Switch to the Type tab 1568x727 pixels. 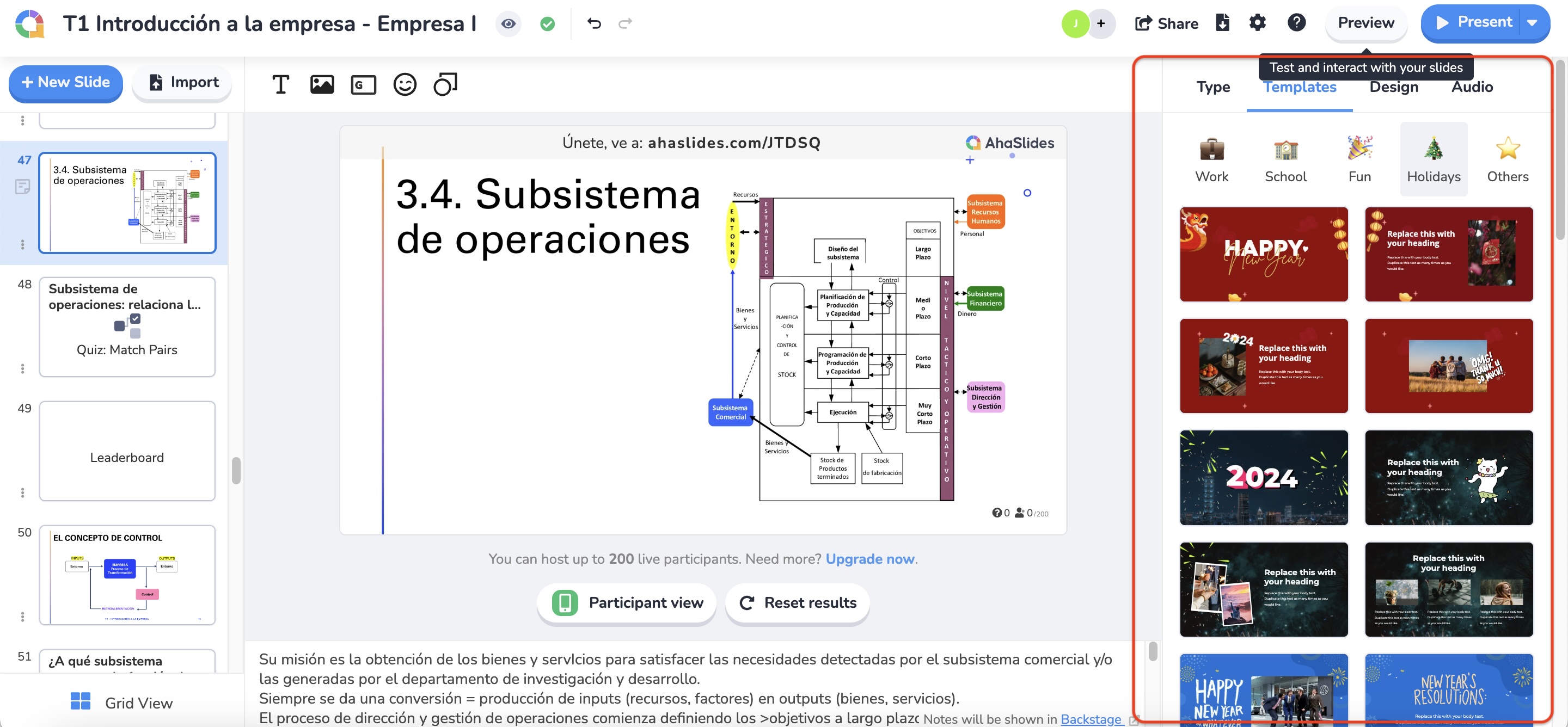click(x=1212, y=87)
